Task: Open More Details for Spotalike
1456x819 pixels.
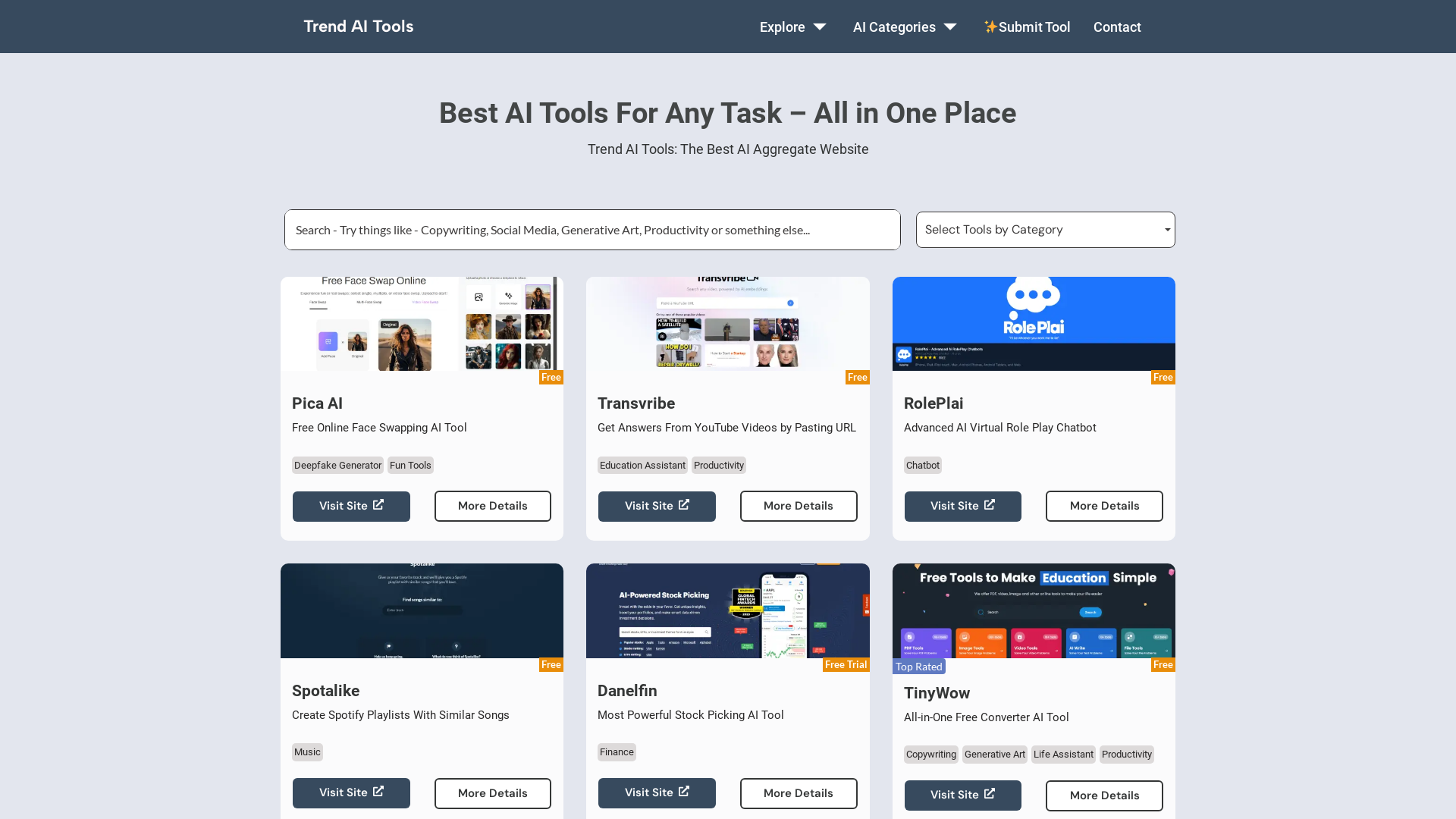Action: 493,793
